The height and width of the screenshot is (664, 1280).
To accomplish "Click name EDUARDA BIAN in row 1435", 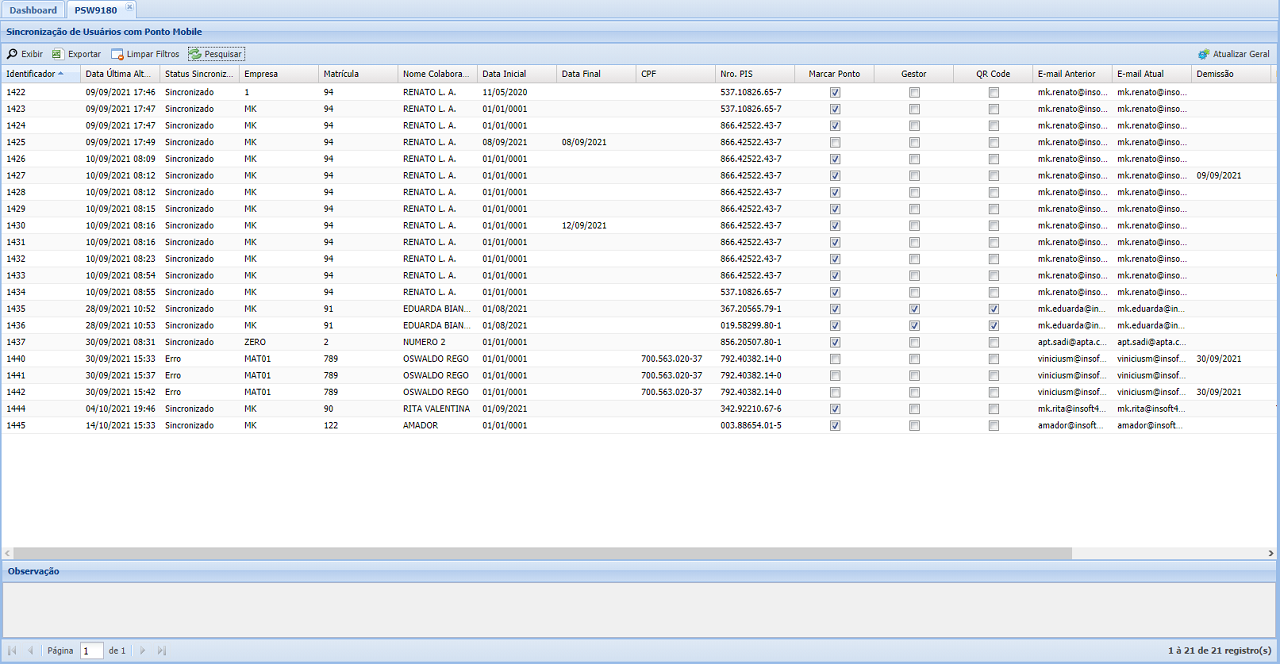I will [x=436, y=309].
